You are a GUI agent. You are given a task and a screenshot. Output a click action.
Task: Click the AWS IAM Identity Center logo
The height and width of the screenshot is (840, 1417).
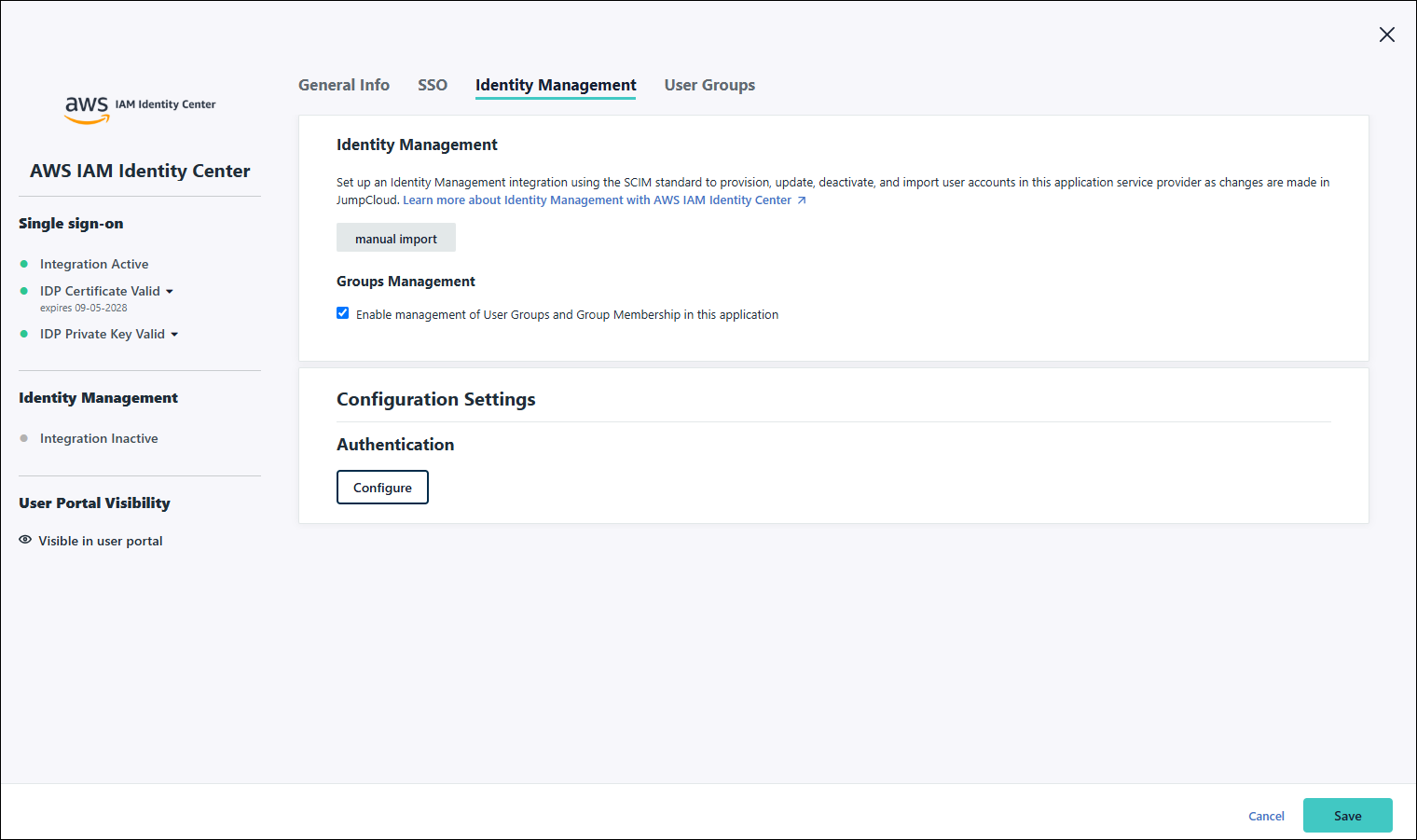[x=140, y=108]
